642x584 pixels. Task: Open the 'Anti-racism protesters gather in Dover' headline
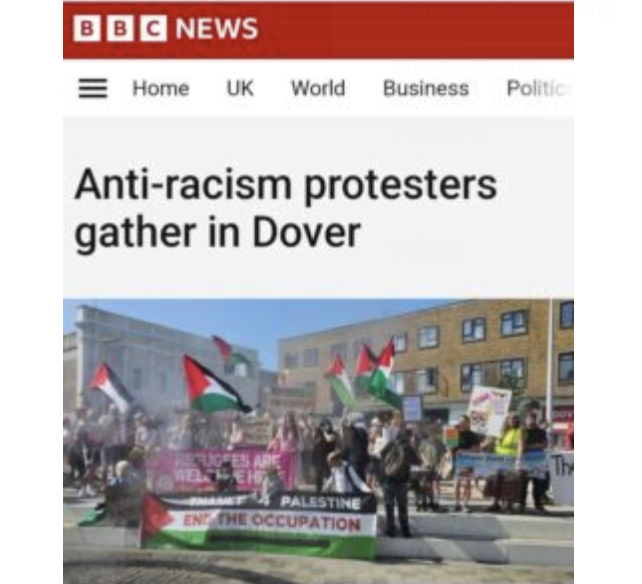pyautogui.click(x=285, y=208)
